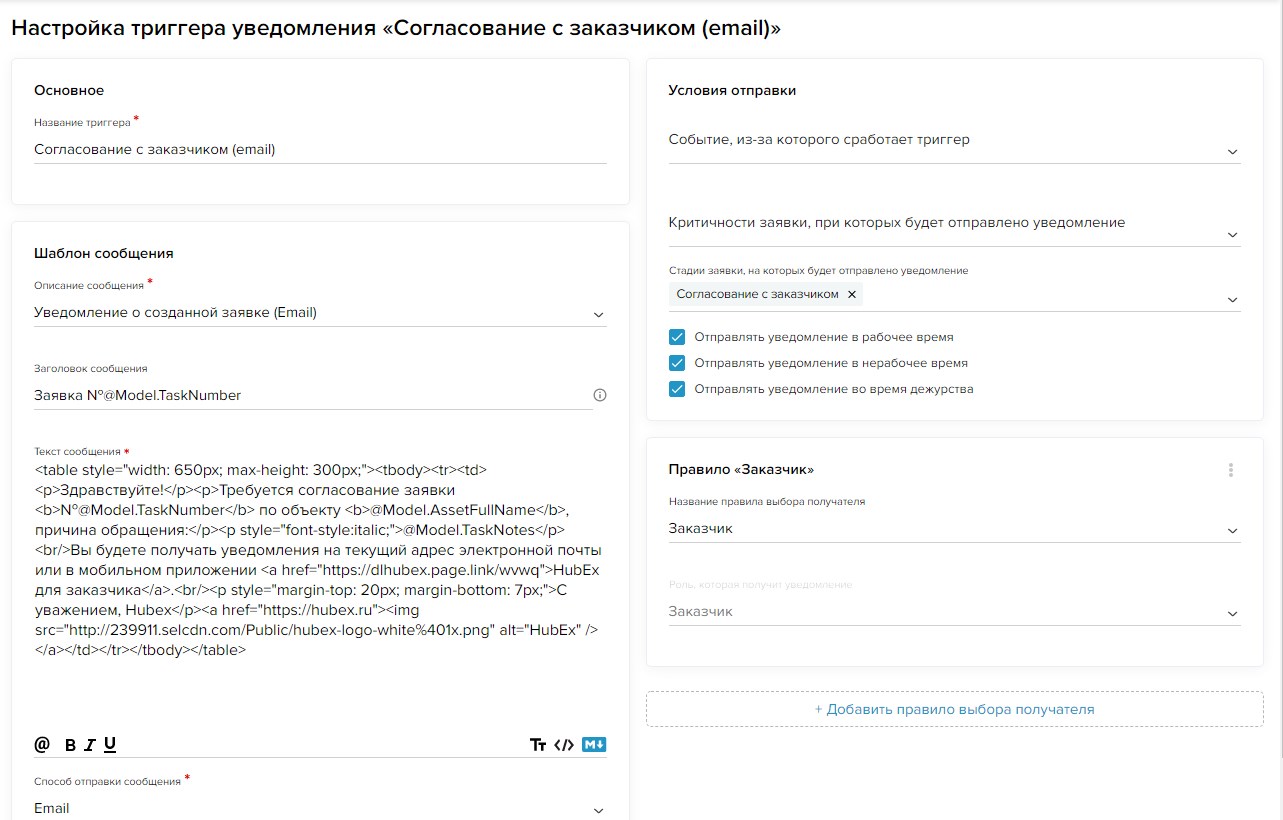Toggle «Отправлять уведомление в нерабочее время» checkbox
Image resolution: width=1283 pixels, height=820 pixels.
tap(677, 363)
